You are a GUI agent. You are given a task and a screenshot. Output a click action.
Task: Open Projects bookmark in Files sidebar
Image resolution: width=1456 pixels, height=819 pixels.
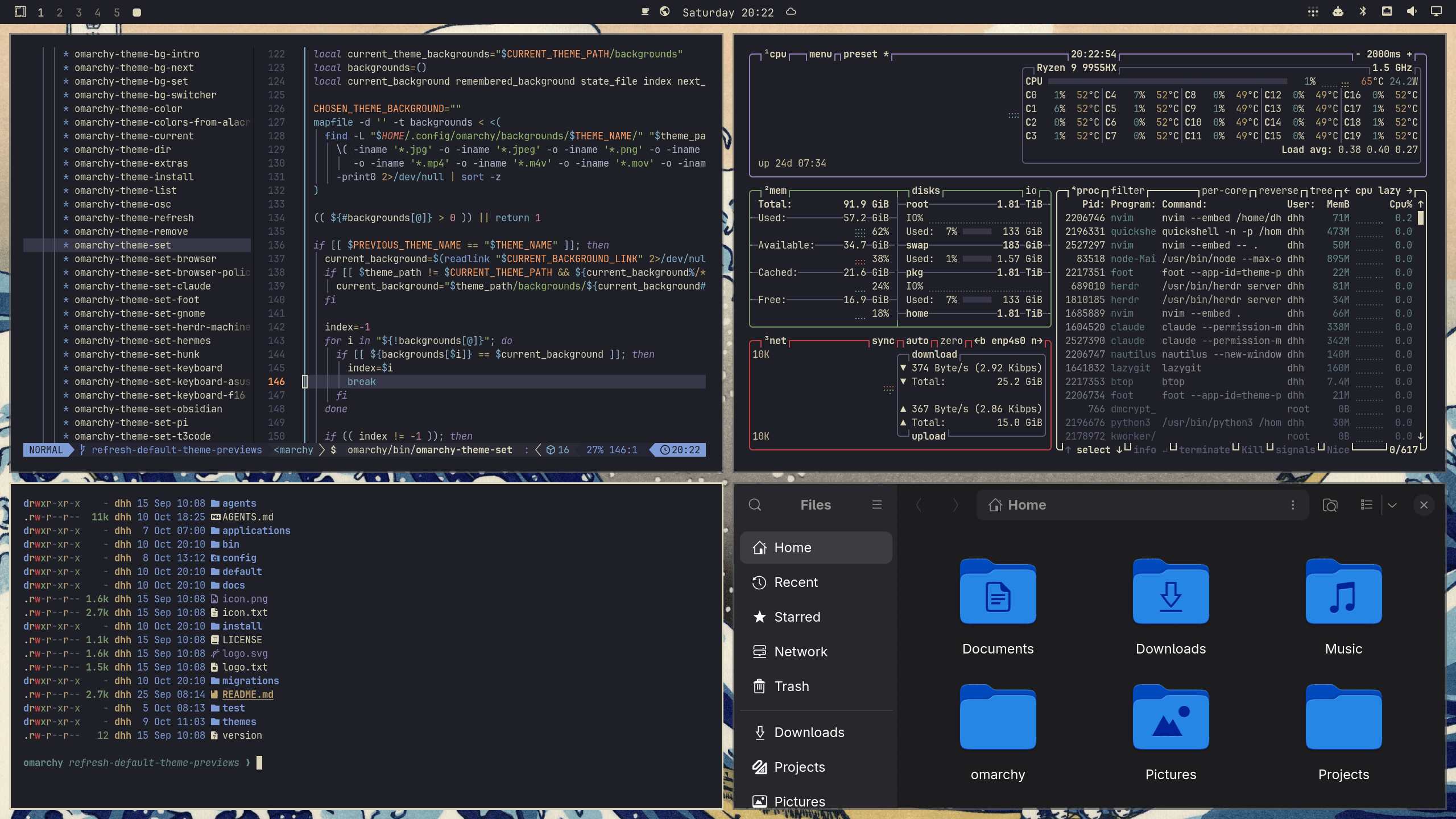point(816,767)
